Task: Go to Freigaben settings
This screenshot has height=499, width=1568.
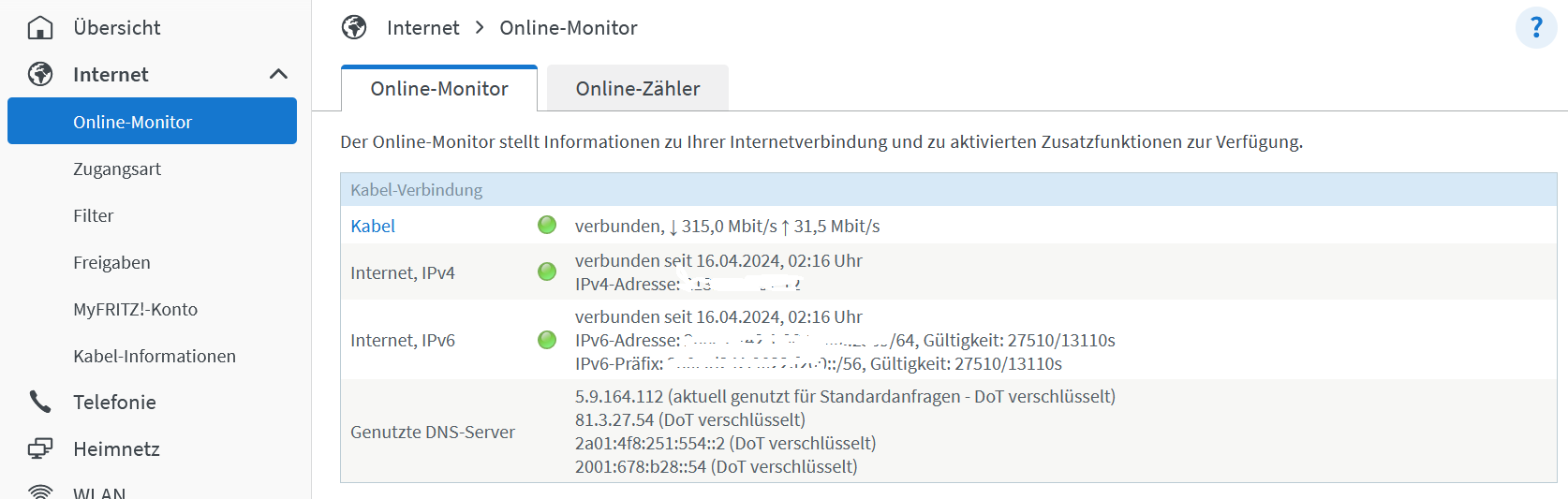Action: (111, 262)
